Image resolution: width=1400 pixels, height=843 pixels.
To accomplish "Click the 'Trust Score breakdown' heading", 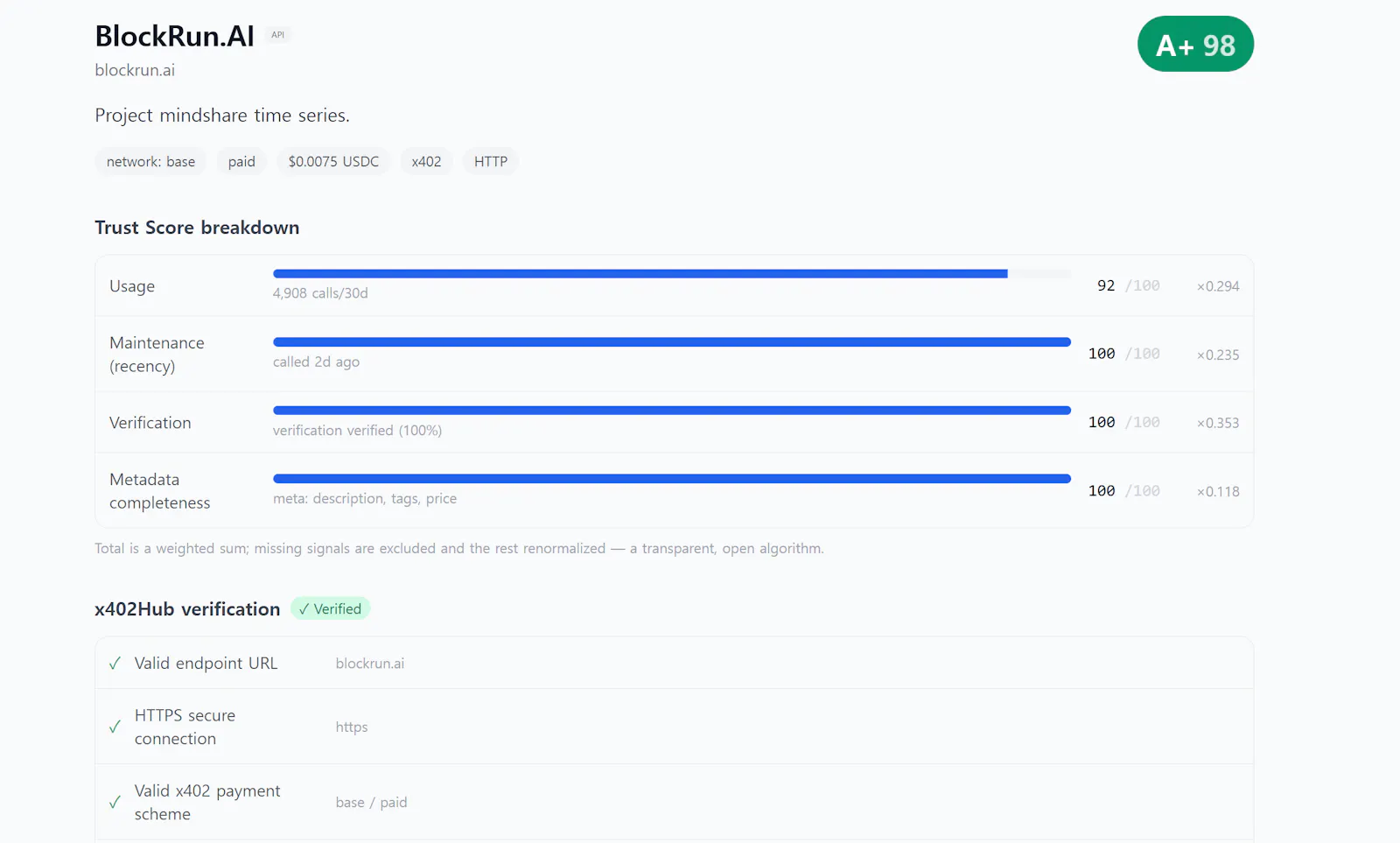I will tap(197, 228).
